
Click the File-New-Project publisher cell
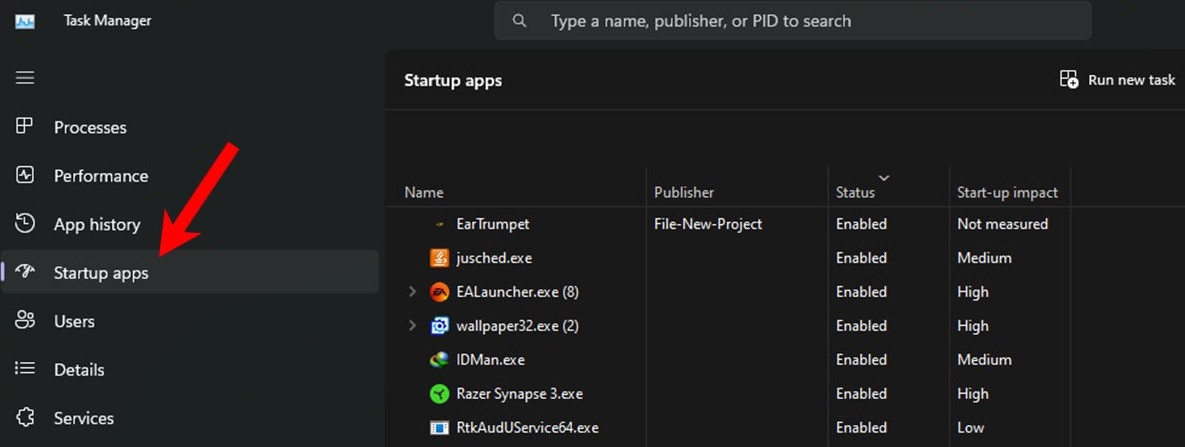pyautogui.click(x=708, y=224)
